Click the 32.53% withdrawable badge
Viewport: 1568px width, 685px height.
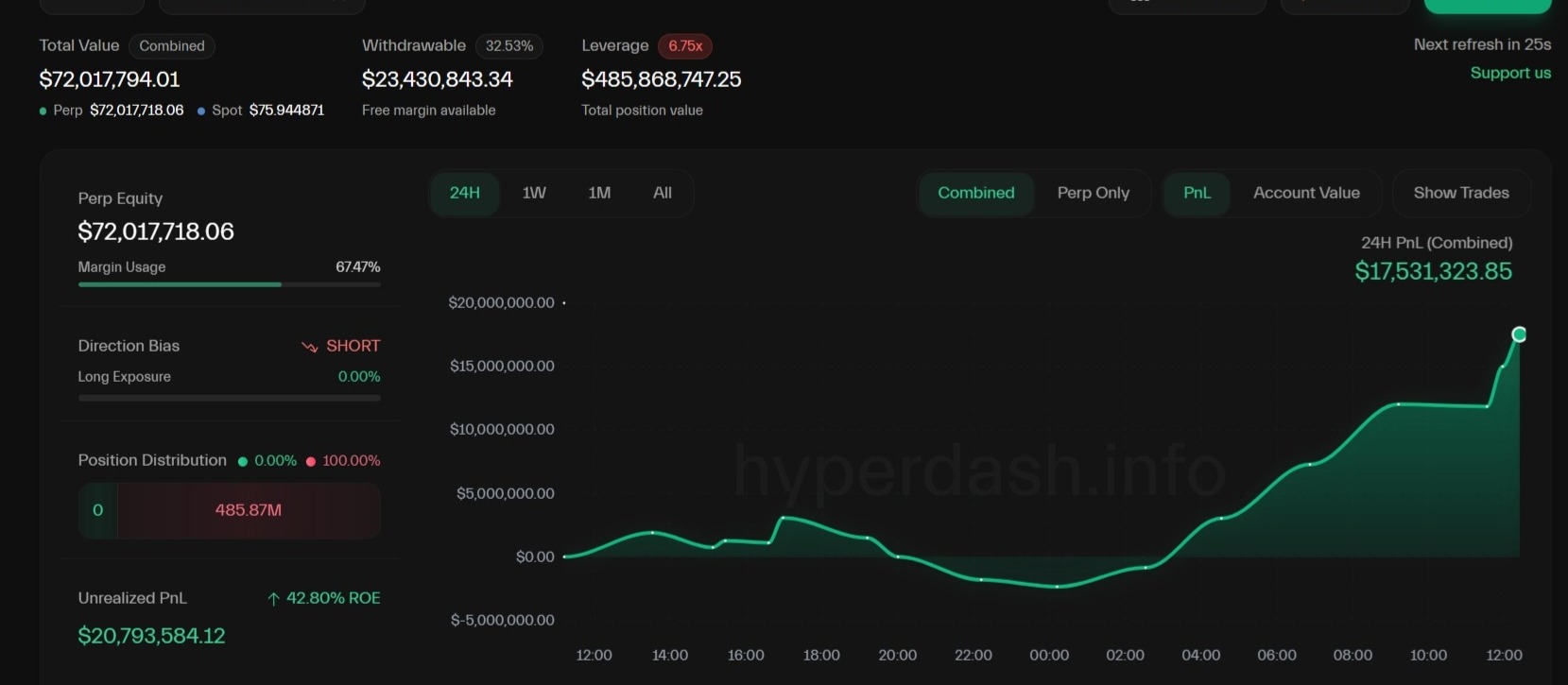pyautogui.click(x=508, y=46)
